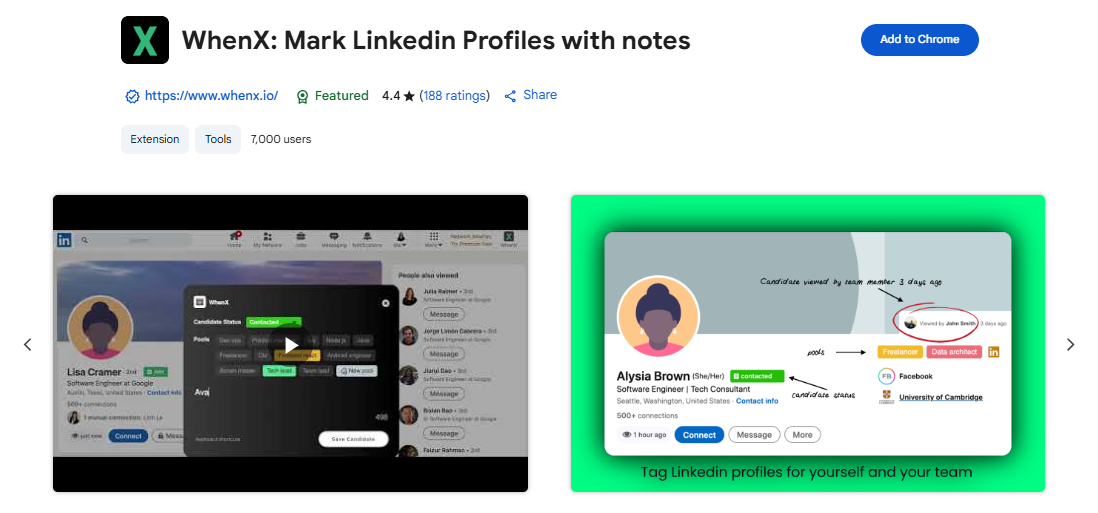Click the Tech lead pool tag

point(279,371)
